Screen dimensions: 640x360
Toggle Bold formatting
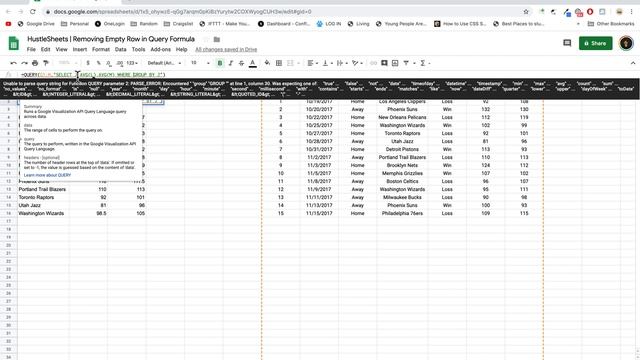[220, 63]
